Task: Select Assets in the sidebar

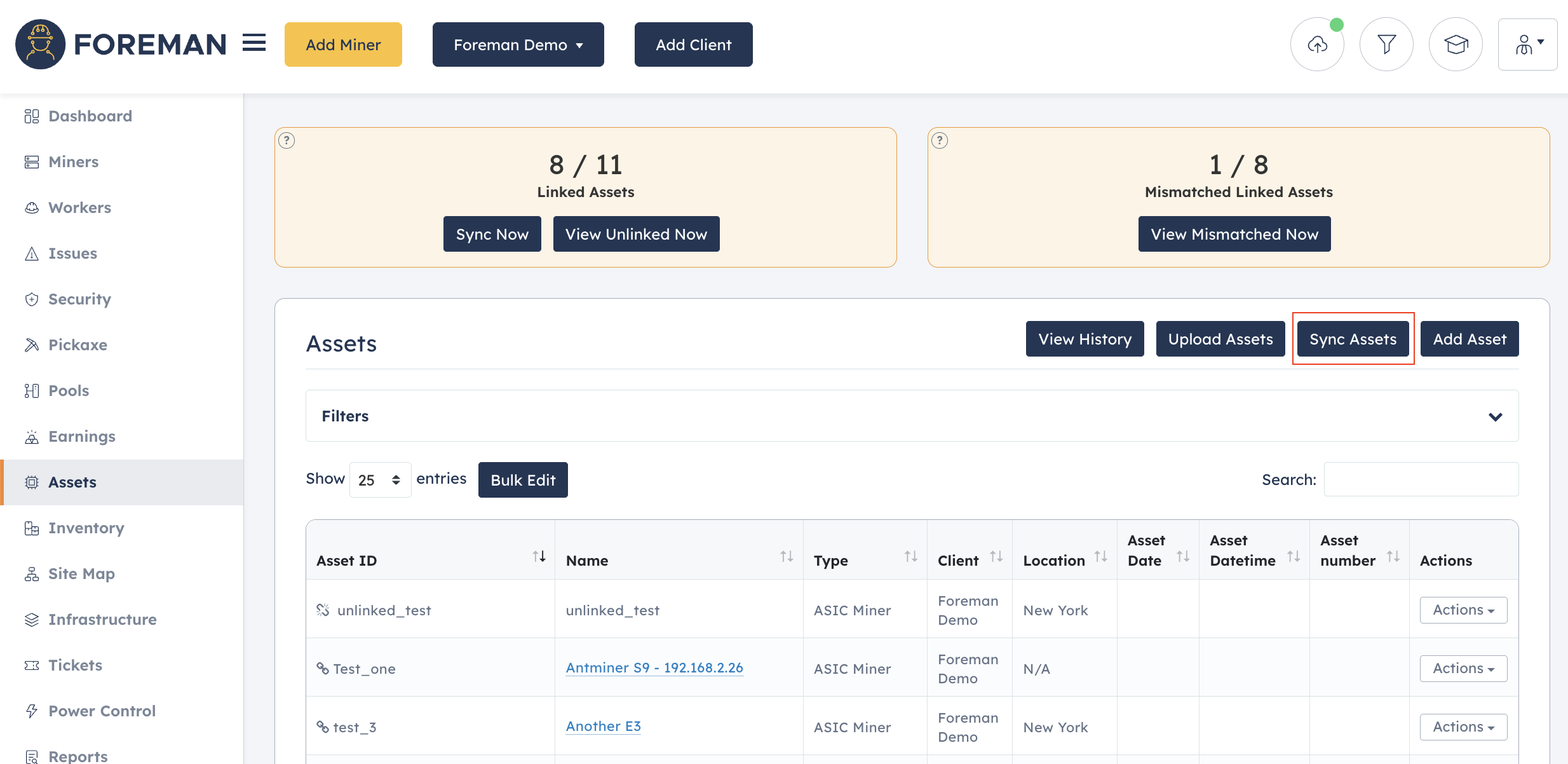Action: click(122, 482)
